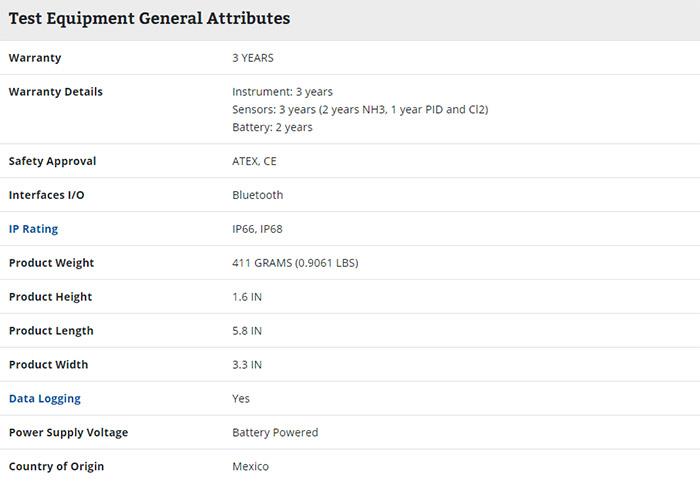
Task: Open the Data Logging link
Action: [x=45, y=399]
